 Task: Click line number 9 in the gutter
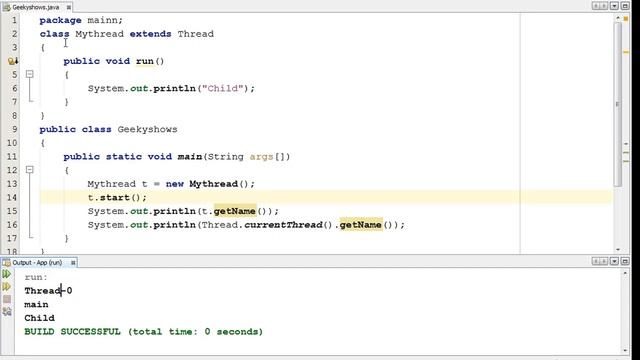[x=14, y=129]
